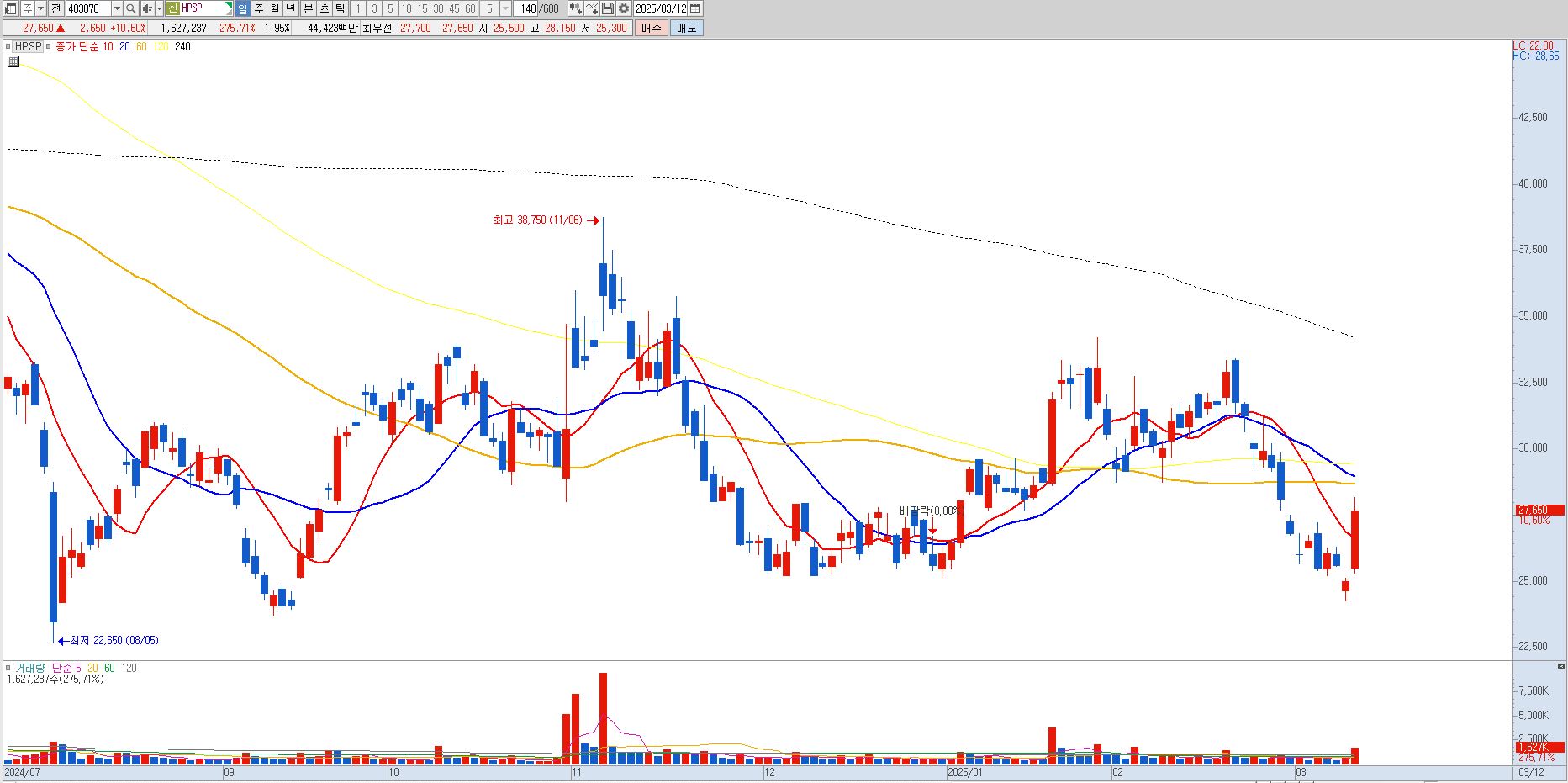Save chart with the floppy disk icon
The width and height of the screenshot is (1568, 783).
click(x=607, y=8)
